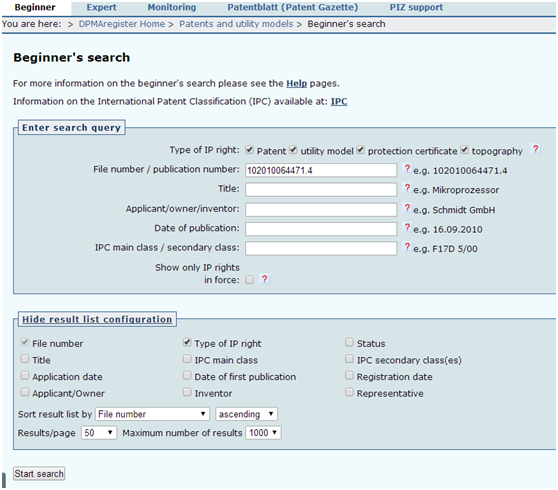Open Sort result list by File number dropdown
This screenshot has height=490, width=558.
[x=152, y=414]
